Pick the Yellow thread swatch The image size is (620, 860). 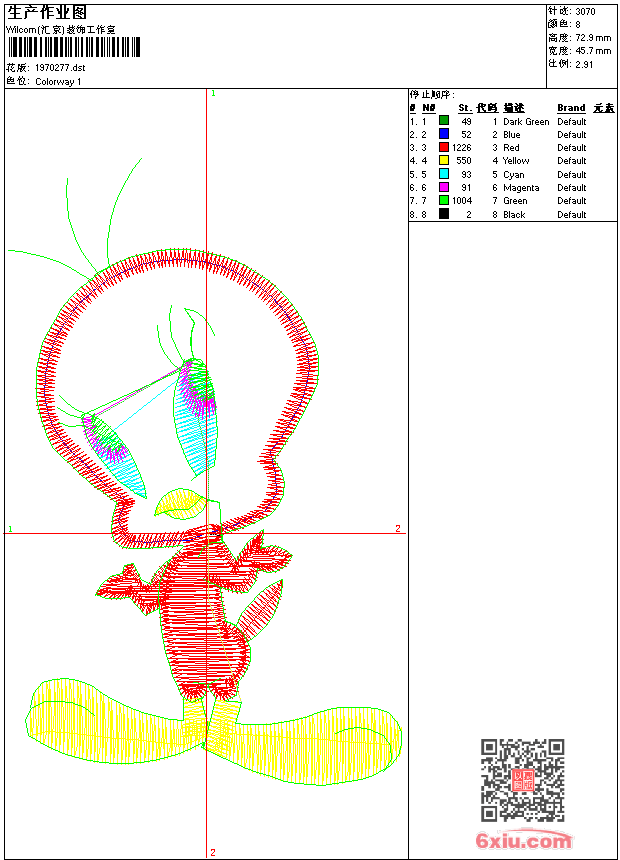(x=444, y=160)
